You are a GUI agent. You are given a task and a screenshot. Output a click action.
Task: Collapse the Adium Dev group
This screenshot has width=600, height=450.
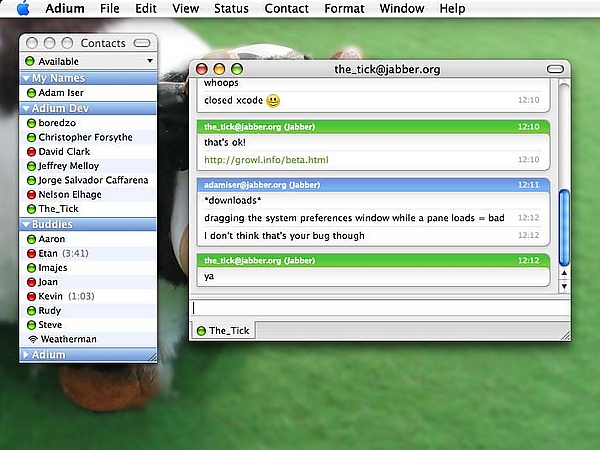tap(26, 108)
